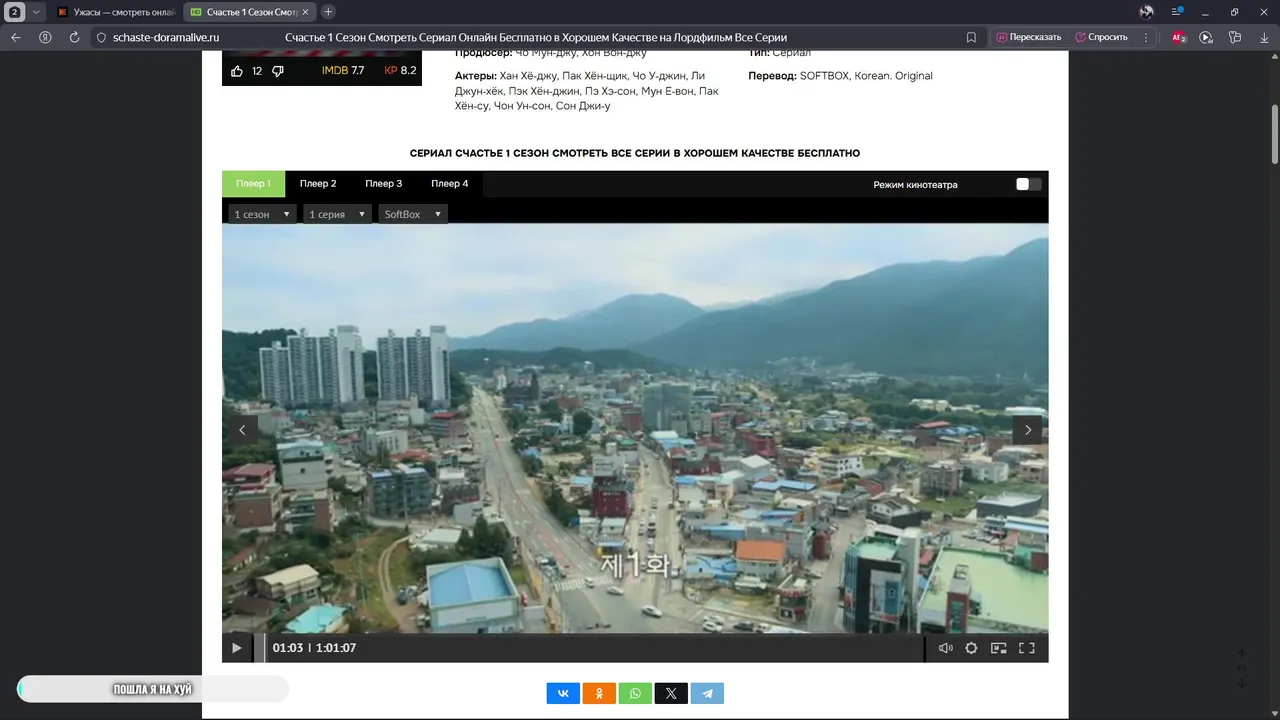Toggle cinema mode switch
Image resolution: width=1280 pixels, height=720 pixels.
(x=1028, y=184)
